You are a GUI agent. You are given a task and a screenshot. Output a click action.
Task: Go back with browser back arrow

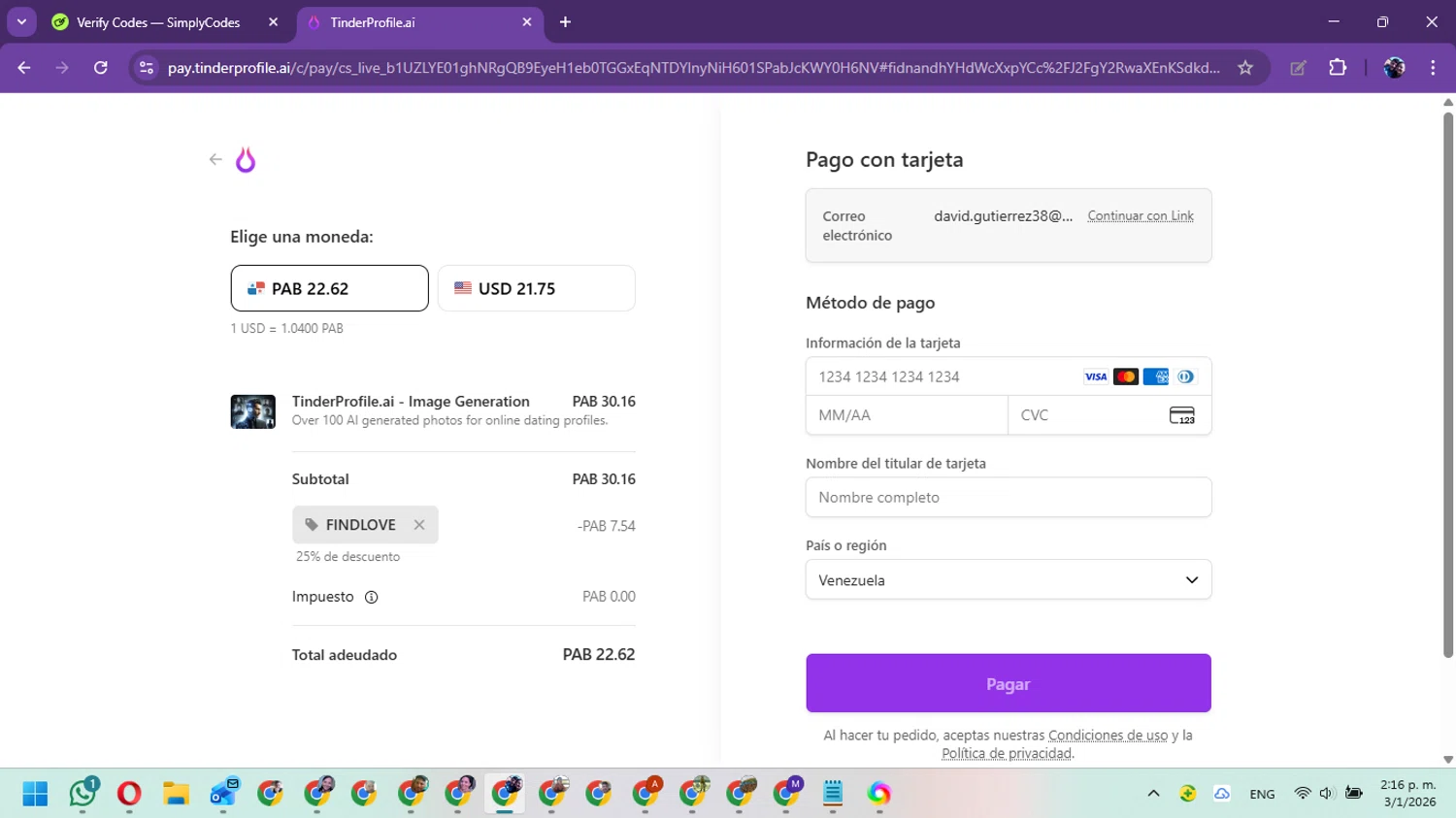pyautogui.click(x=24, y=68)
